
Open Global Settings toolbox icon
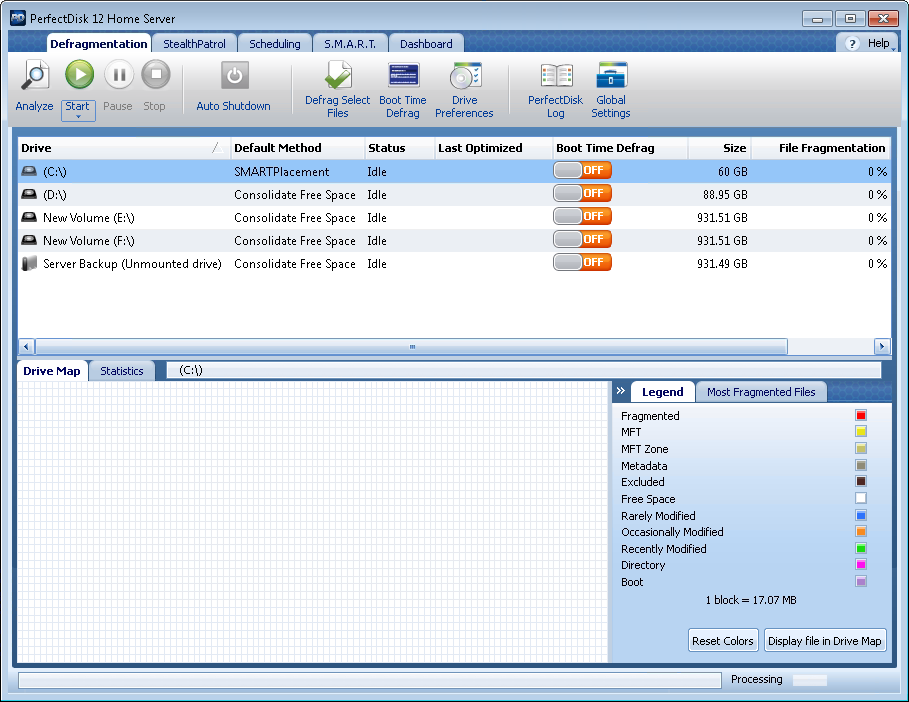[x=612, y=76]
